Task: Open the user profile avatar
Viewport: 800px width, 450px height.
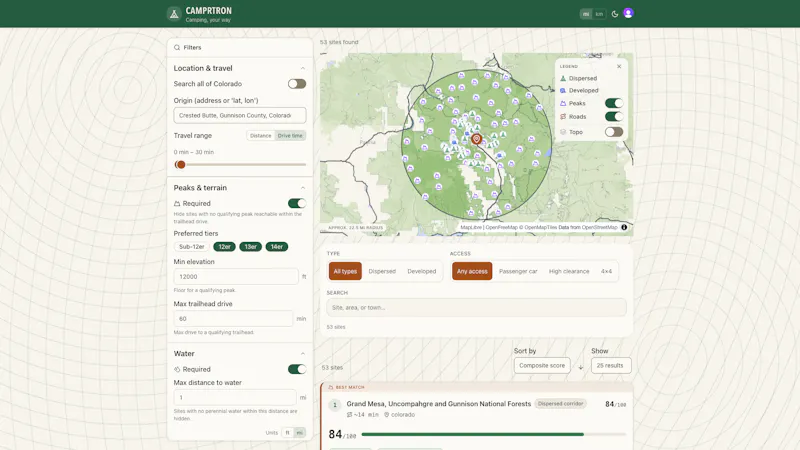Action: pos(628,13)
